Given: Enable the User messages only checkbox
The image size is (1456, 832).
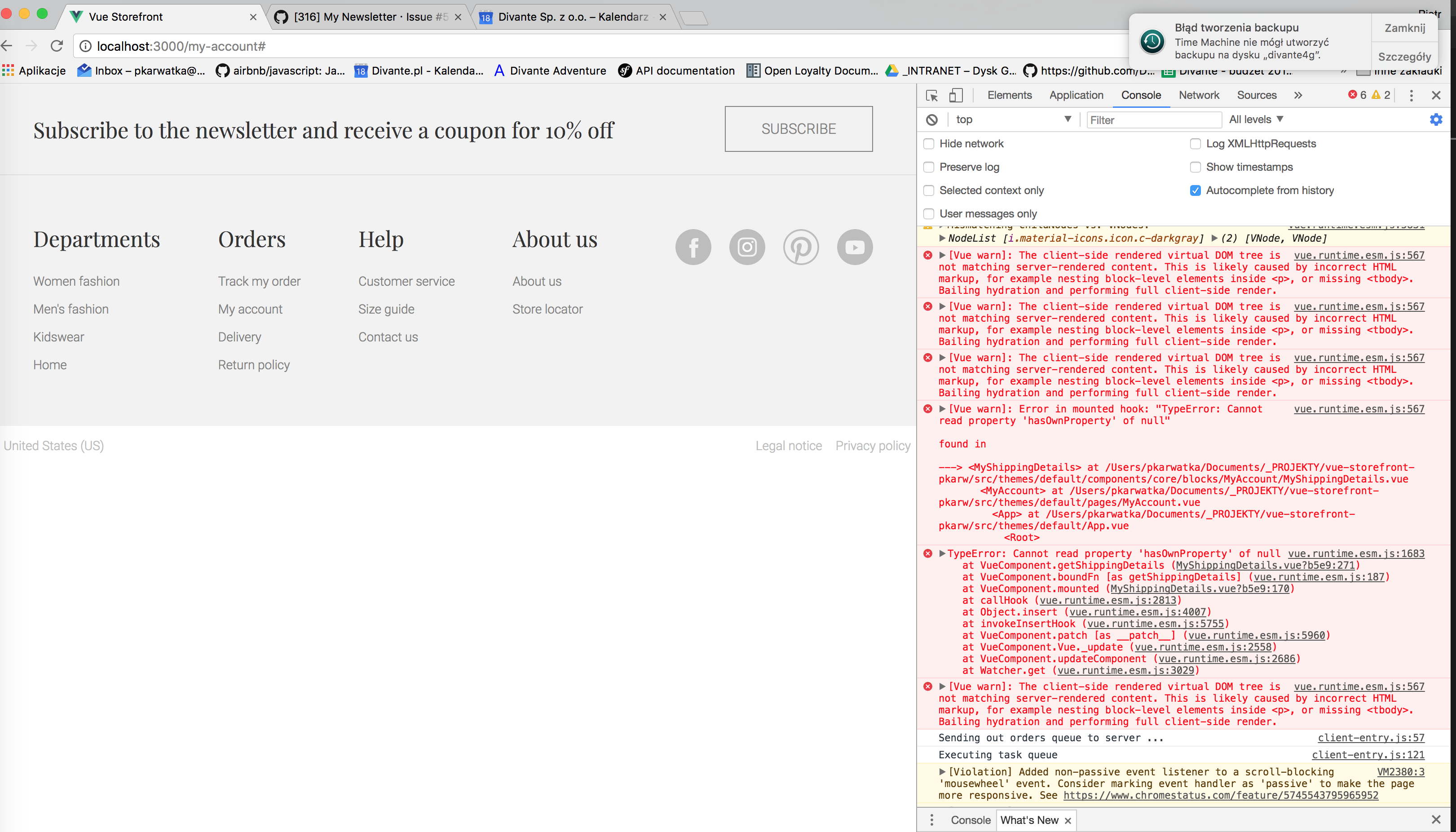Looking at the screenshot, I should (929, 214).
